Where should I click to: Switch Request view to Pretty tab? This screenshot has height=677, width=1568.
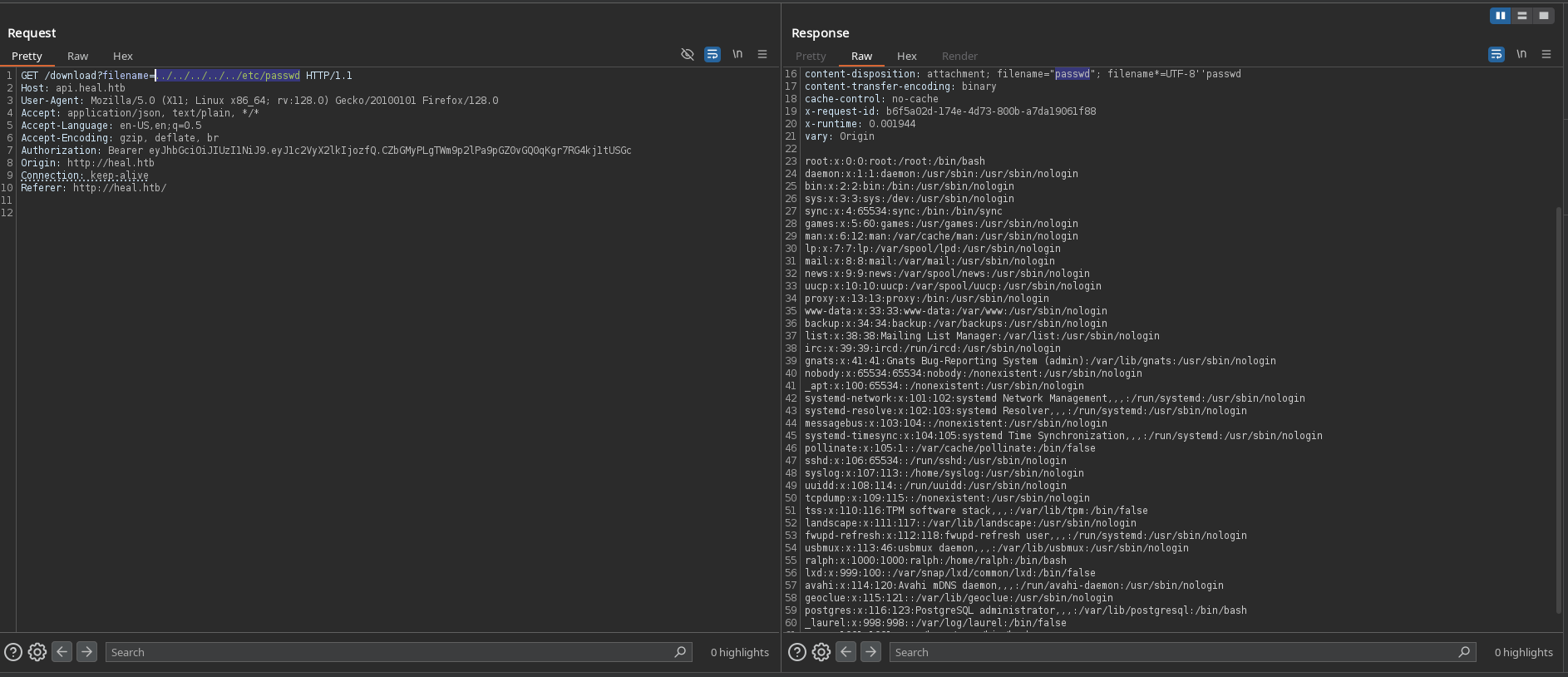(x=27, y=56)
